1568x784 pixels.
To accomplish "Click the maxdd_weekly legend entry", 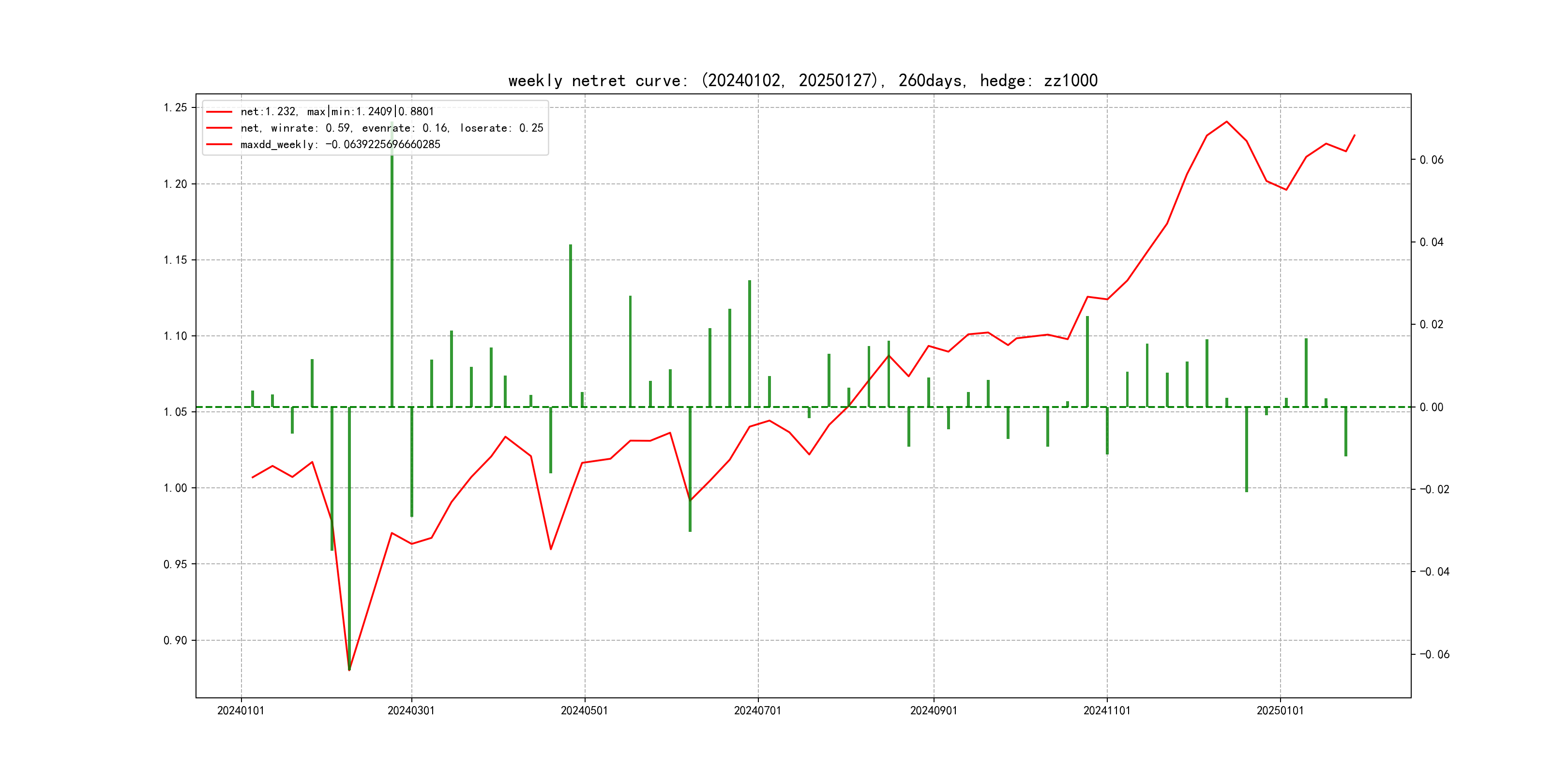I will (x=340, y=144).
